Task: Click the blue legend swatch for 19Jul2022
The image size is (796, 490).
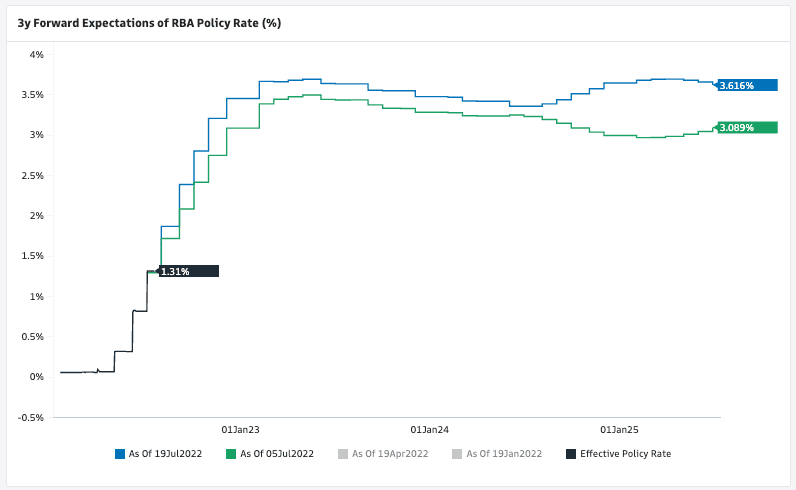Action: pyautogui.click(x=120, y=454)
